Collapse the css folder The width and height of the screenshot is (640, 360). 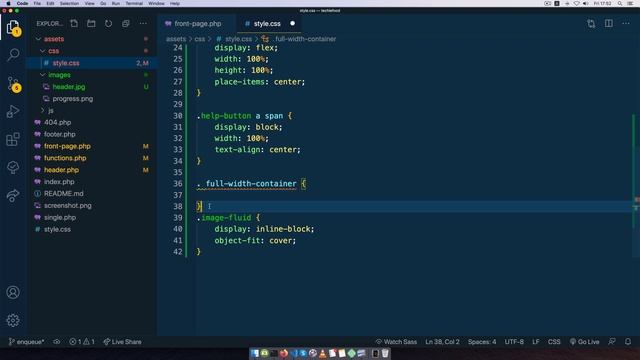point(53,51)
